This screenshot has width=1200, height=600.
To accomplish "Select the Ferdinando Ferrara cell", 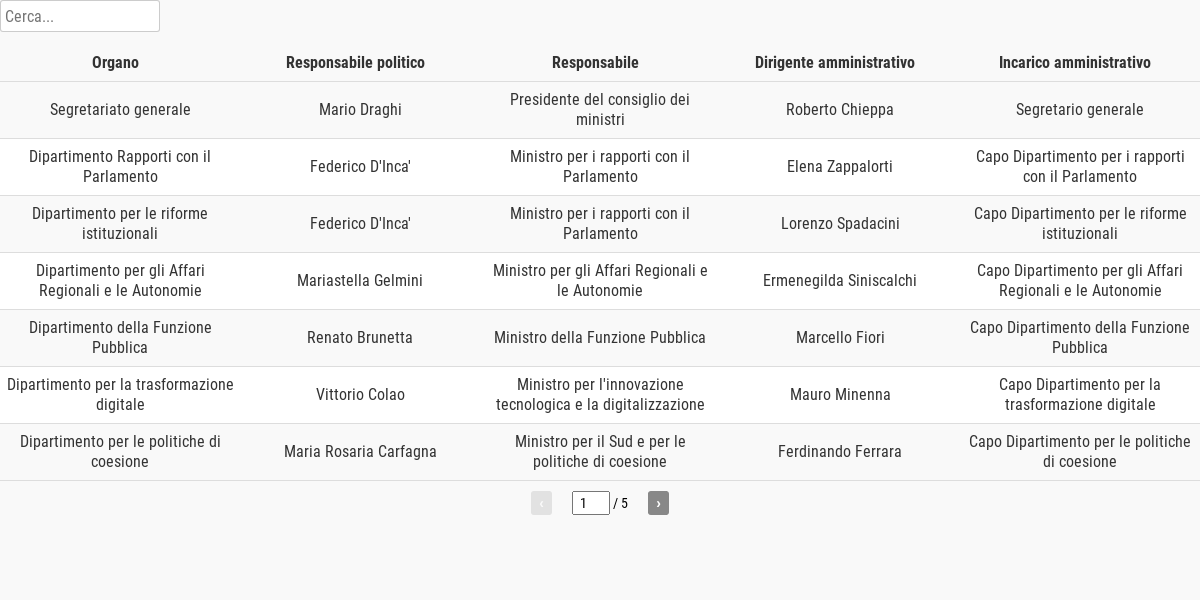I will tap(840, 452).
